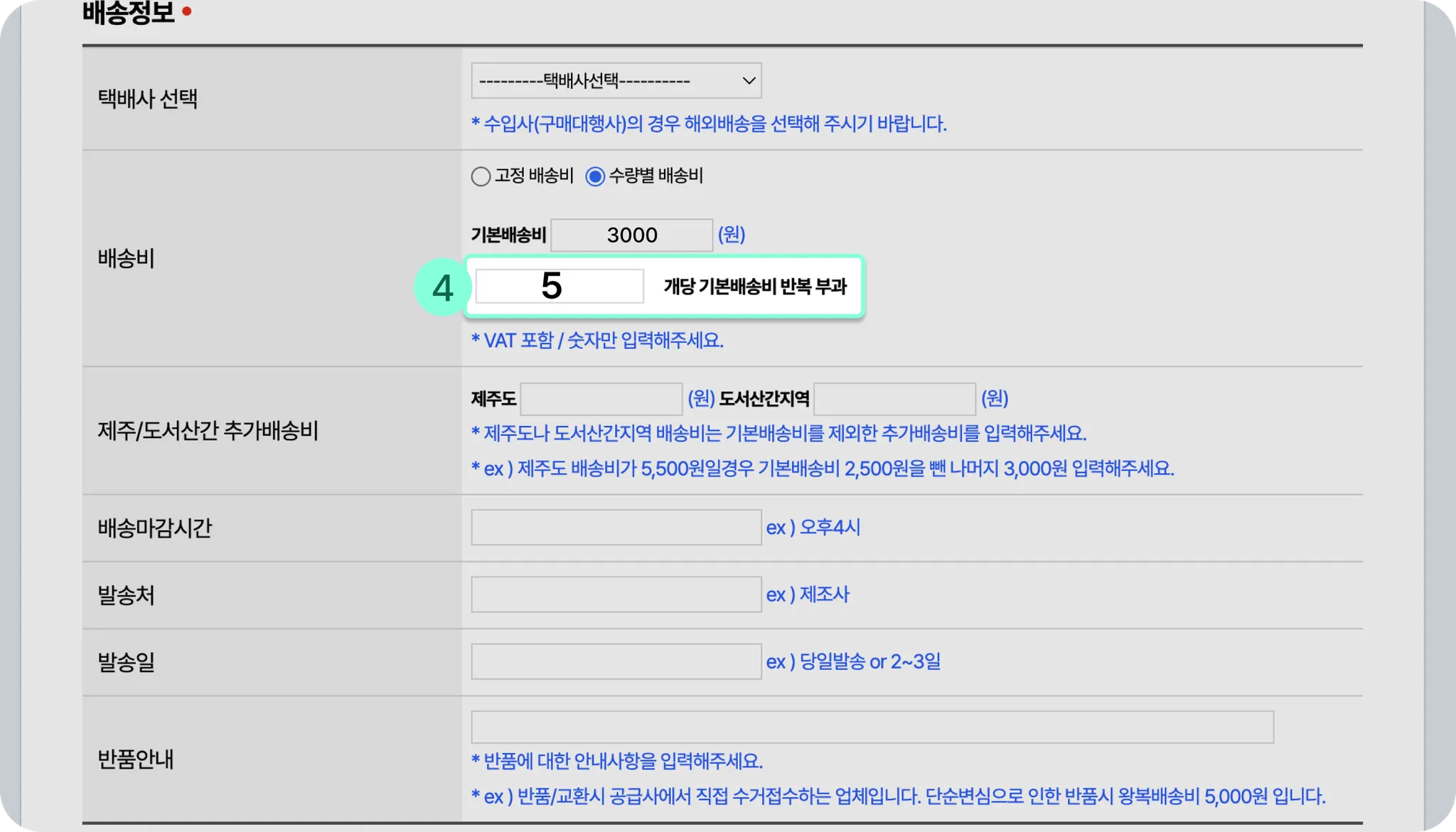
Task: Focus the 배송마감시간 input field
Action: [616, 528]
